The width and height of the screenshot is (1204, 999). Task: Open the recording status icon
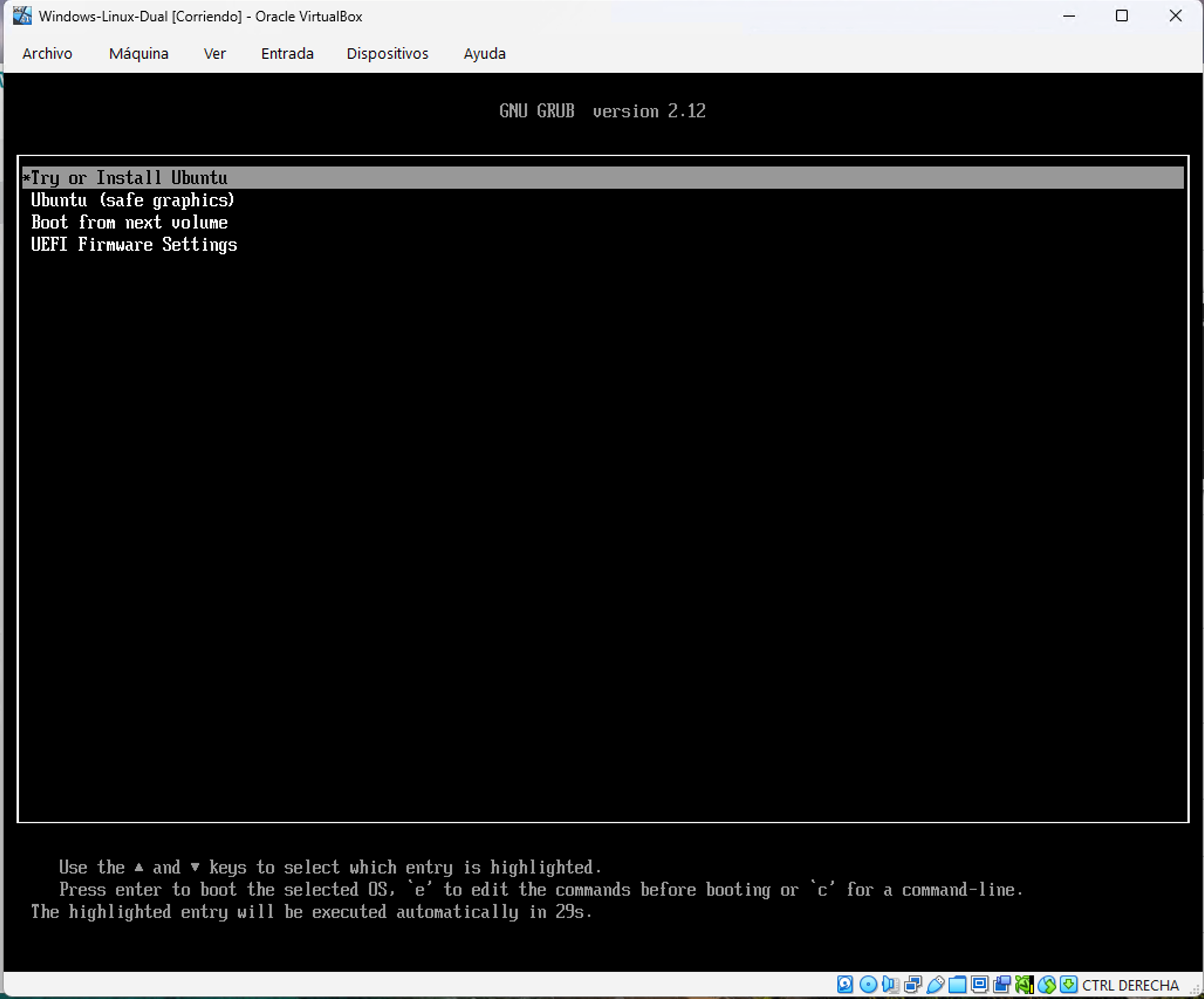(1002, 984)
